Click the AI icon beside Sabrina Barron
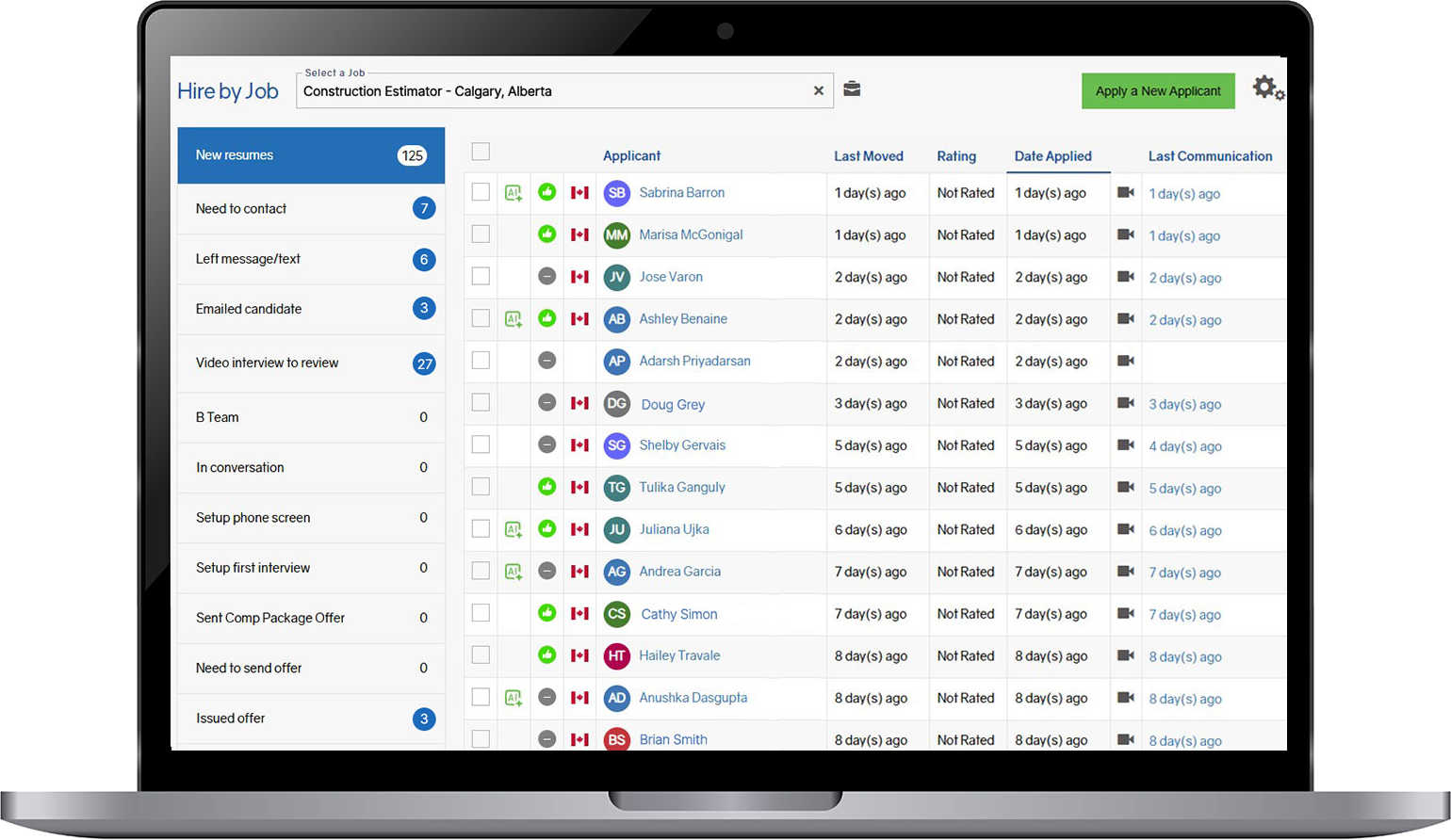 click(x=514, y=192)
